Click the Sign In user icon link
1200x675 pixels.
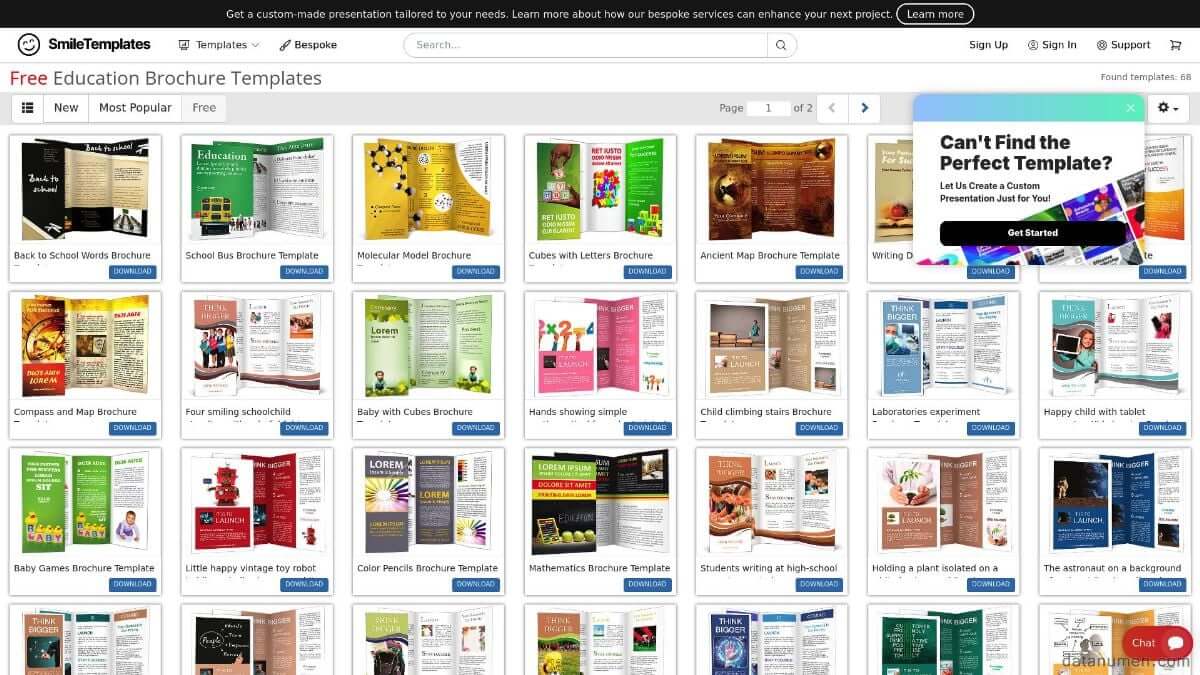1052,45
